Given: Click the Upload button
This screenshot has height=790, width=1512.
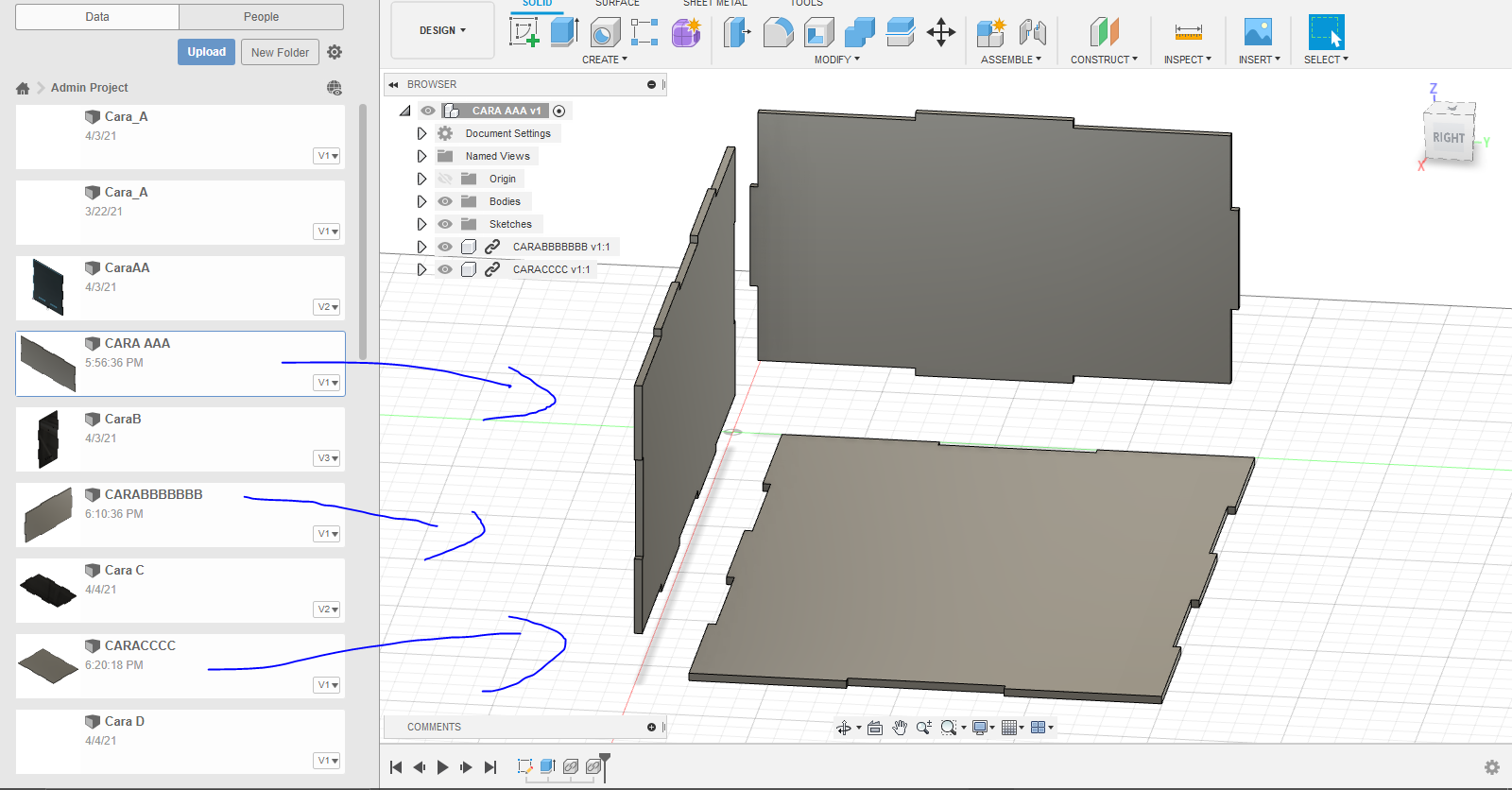Looking at the screenshot, I should [206, 52].
